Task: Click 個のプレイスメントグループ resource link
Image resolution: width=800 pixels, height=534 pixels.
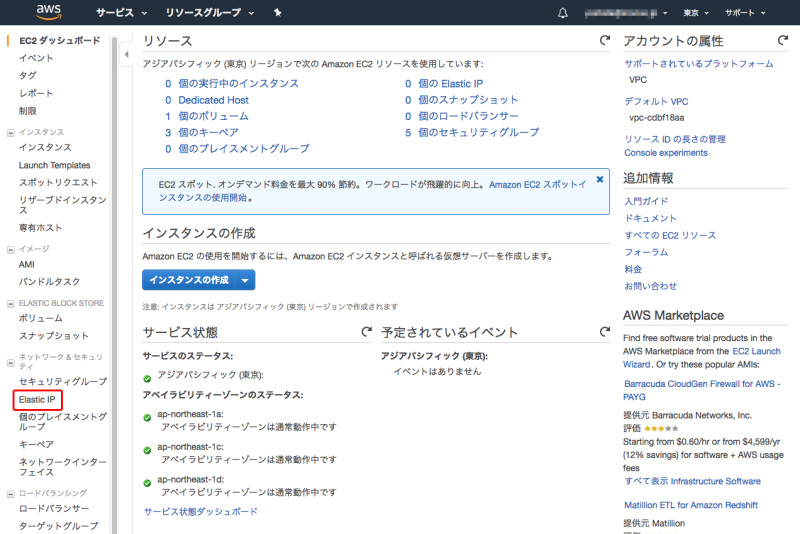Action: coord(244,149)
